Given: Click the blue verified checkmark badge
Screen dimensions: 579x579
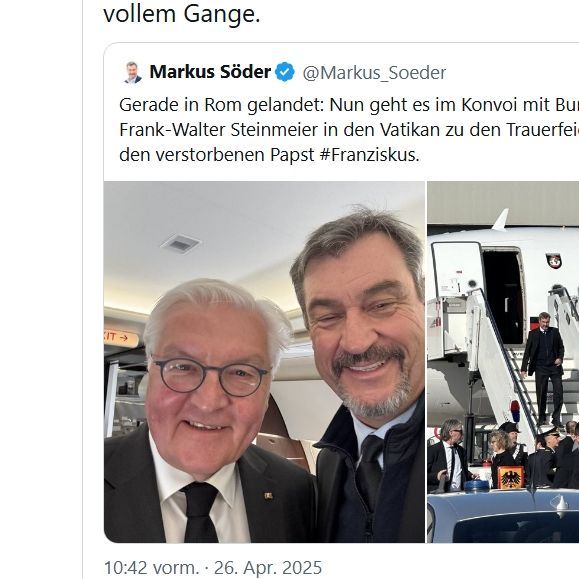Looking at the screenshot, I should pos(285,72).
